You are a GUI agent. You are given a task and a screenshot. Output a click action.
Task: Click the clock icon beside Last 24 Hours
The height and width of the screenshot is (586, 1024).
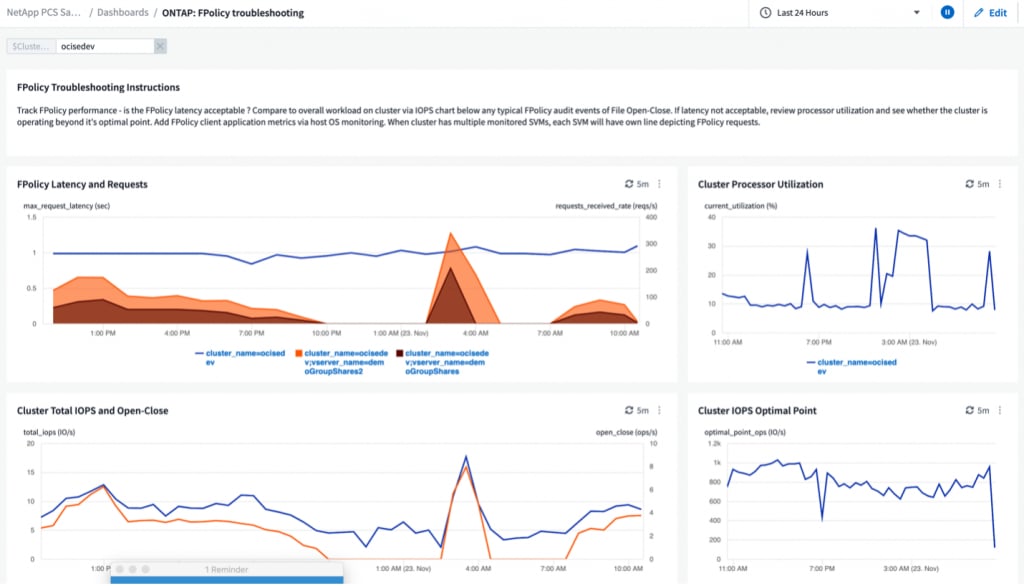765,12
